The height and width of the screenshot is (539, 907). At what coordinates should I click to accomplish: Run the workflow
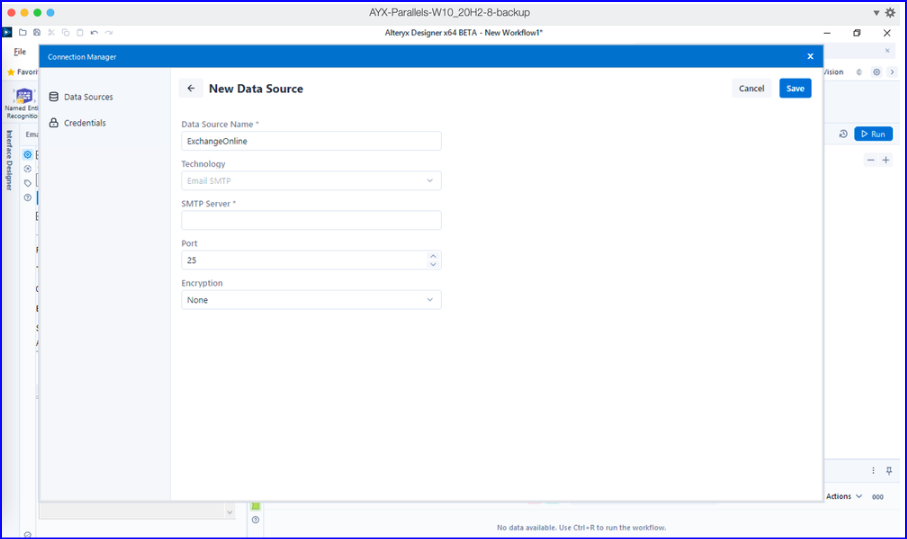[x=873, y=134]
